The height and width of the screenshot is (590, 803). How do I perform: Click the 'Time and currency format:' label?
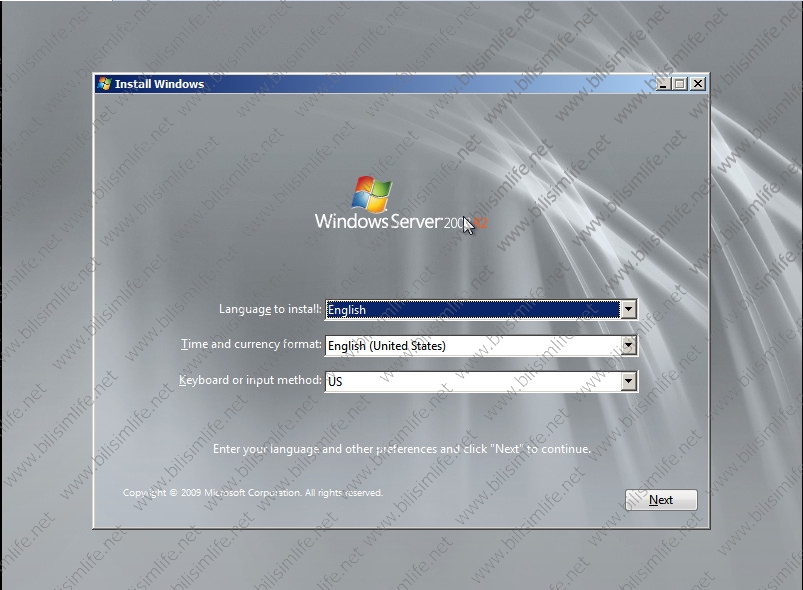[x=251, y=344]
